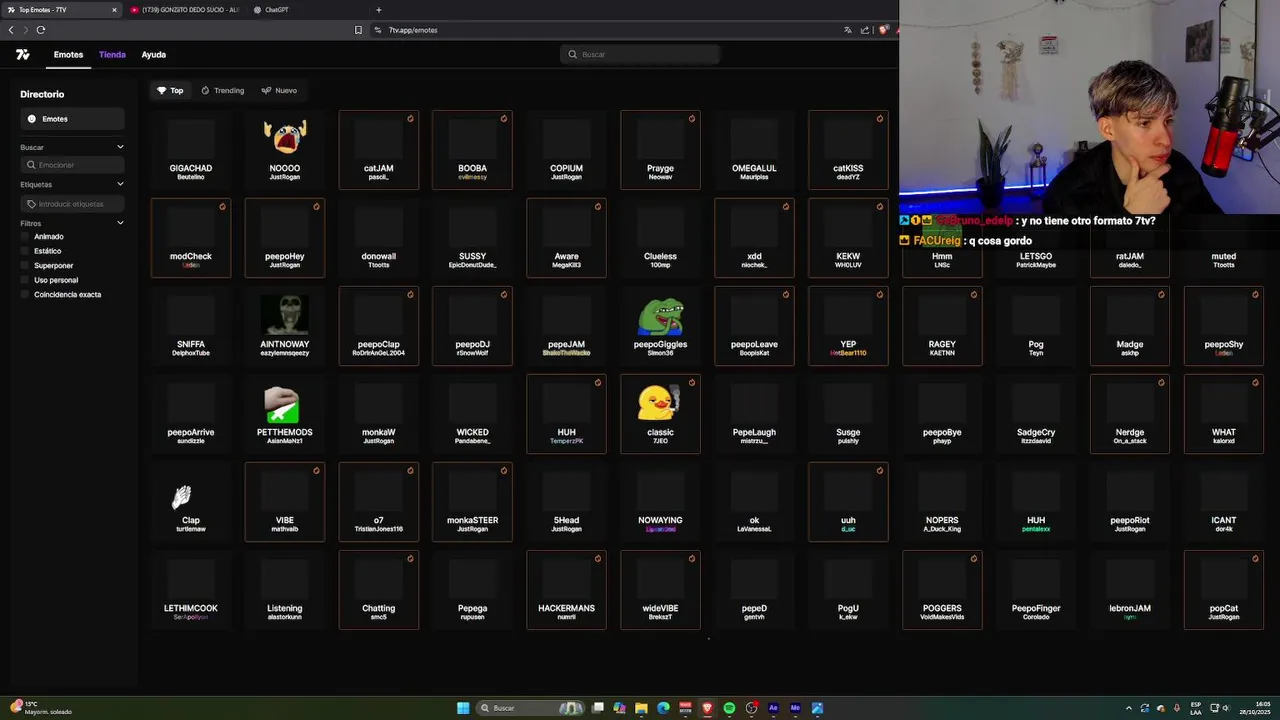Collapse the Filtros section chevron

(x=120, y=223)
